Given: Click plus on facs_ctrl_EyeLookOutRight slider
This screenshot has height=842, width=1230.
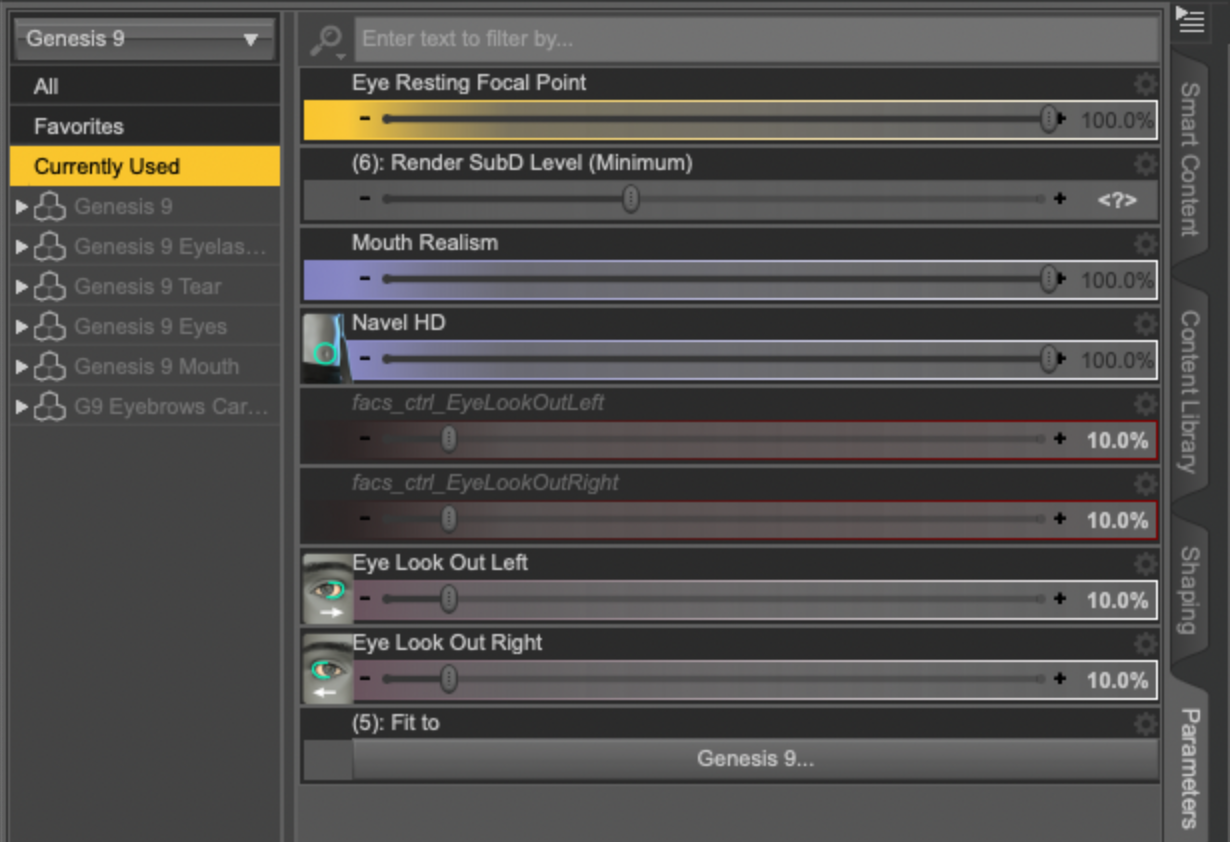Looking at the screenshot, I should tap(1060, 518).
